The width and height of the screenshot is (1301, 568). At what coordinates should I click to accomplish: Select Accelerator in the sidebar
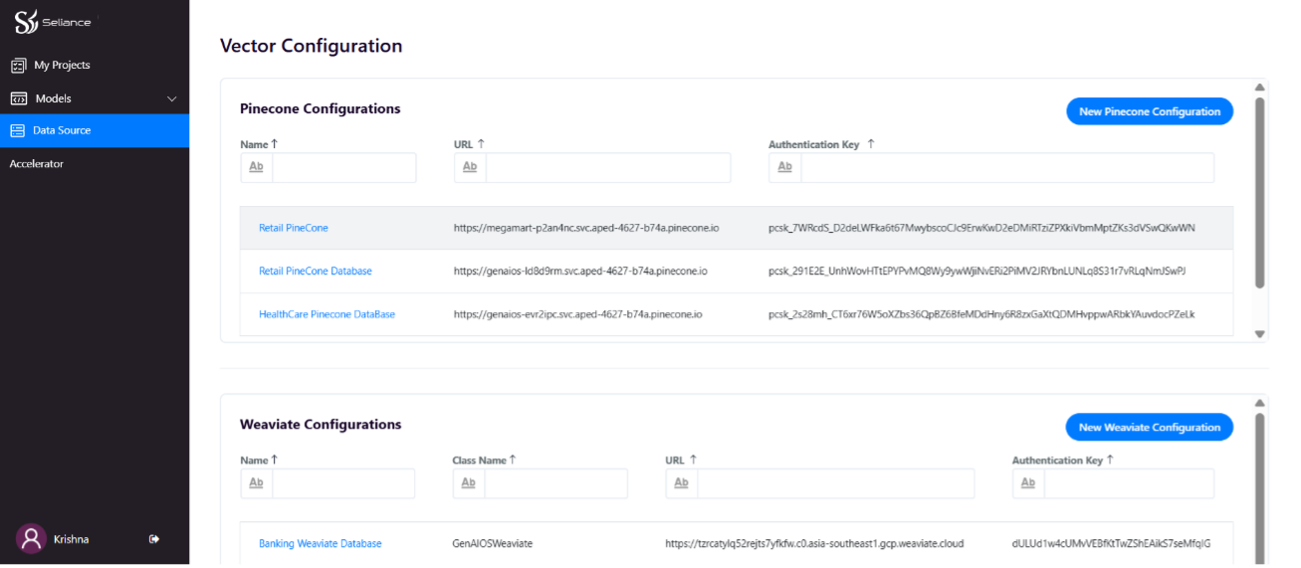coord(37,164)
